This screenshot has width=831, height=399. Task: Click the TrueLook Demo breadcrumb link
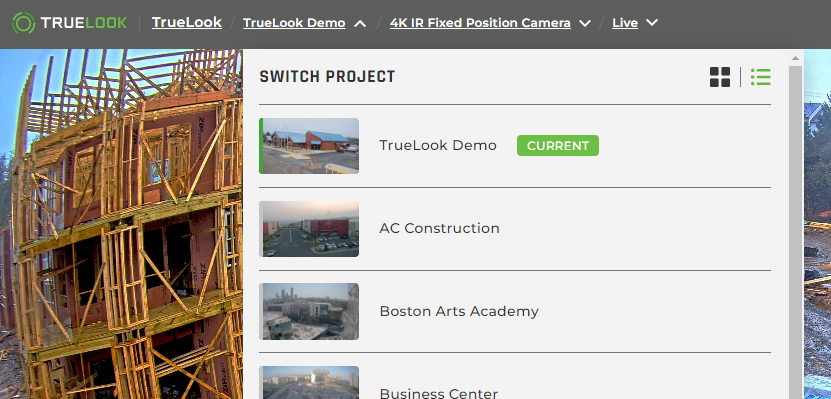pyautogui.click(x=294, y=23)
